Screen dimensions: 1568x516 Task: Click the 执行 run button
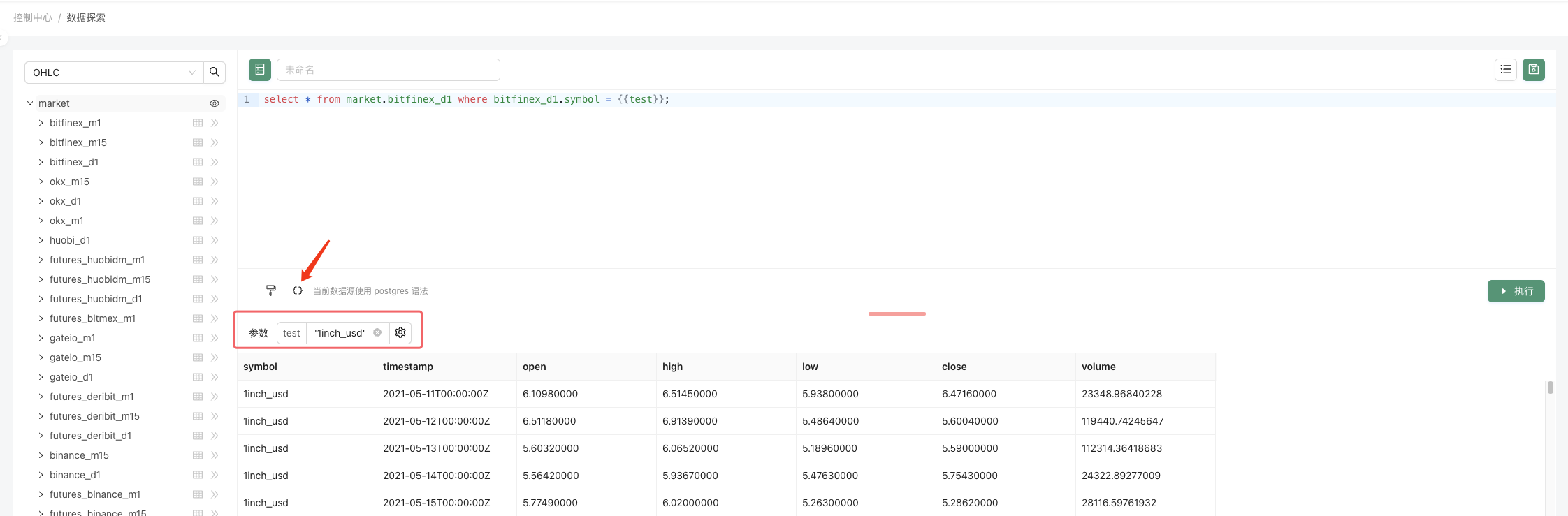point(1516,291)
